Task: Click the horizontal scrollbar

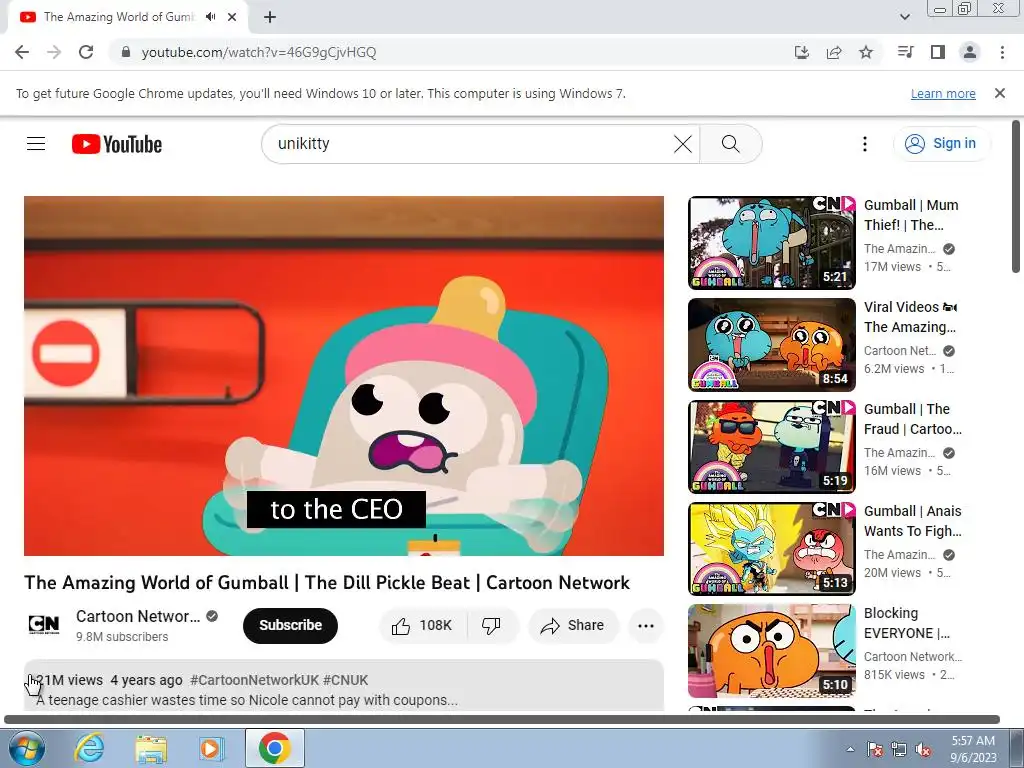Action: point(502,719)
